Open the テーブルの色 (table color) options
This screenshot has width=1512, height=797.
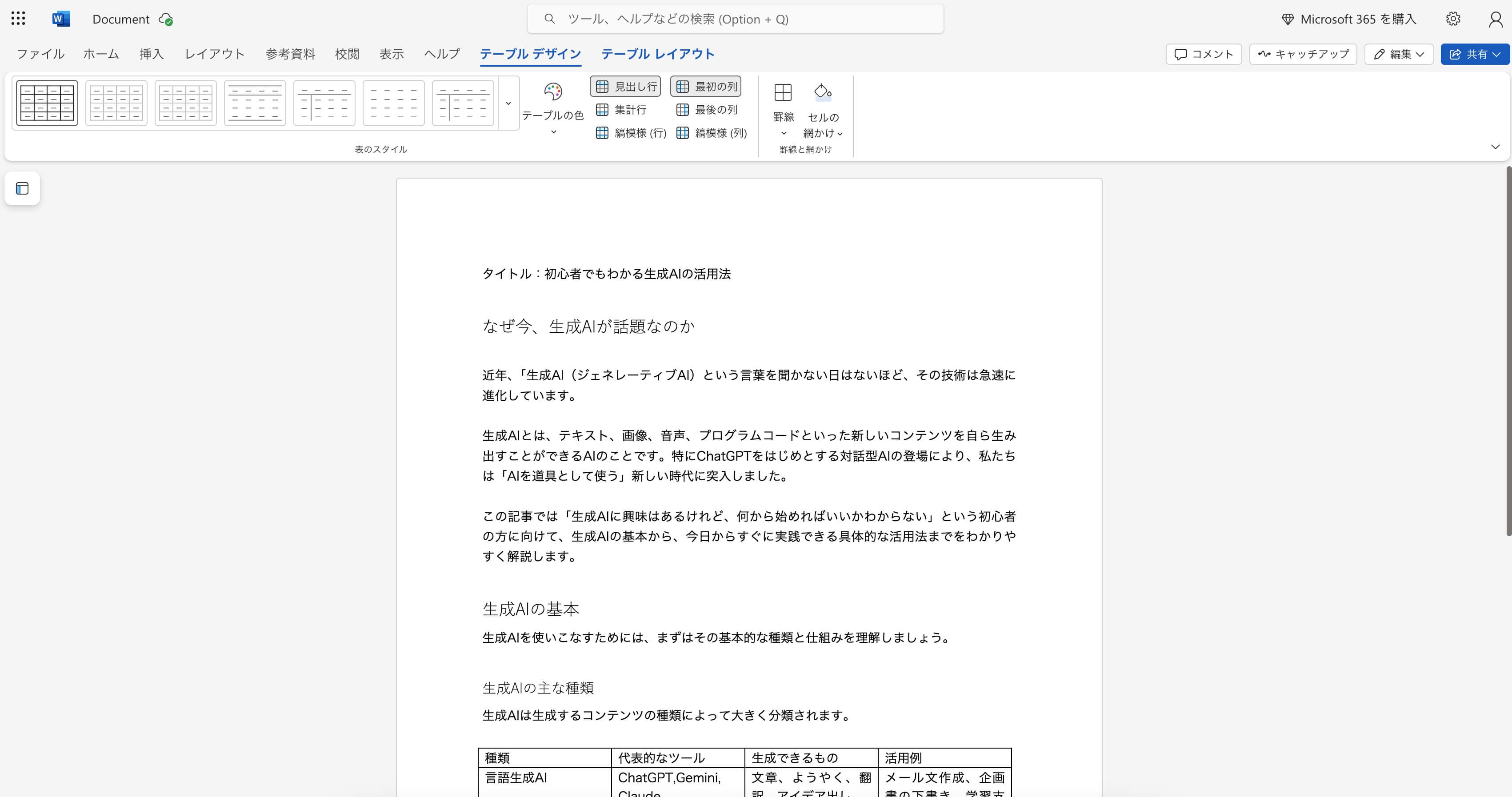click(x=552, y=108)
